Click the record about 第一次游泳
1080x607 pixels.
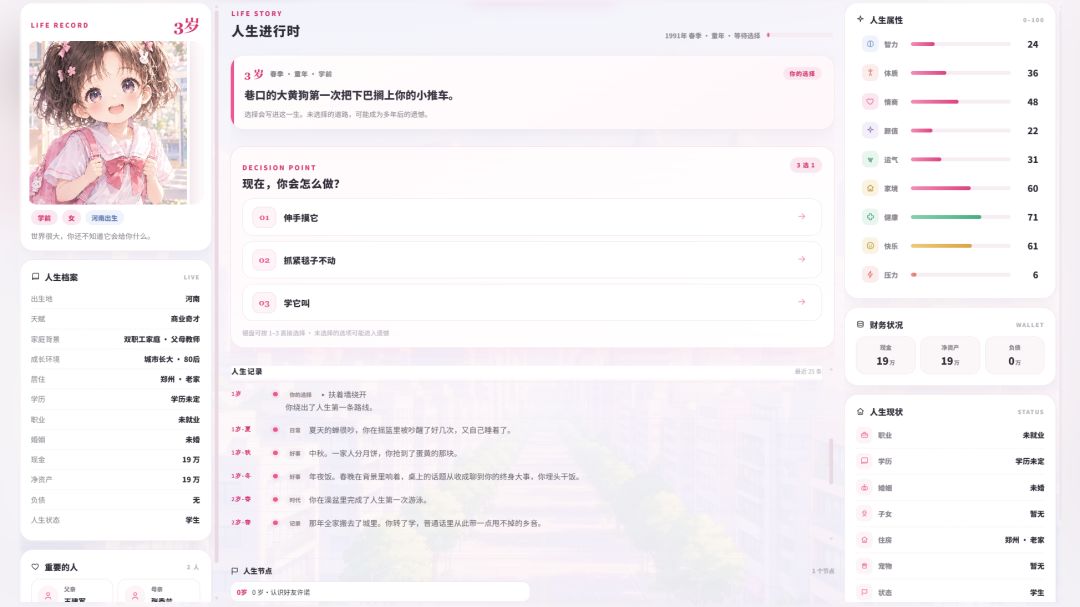coord(527,500)
